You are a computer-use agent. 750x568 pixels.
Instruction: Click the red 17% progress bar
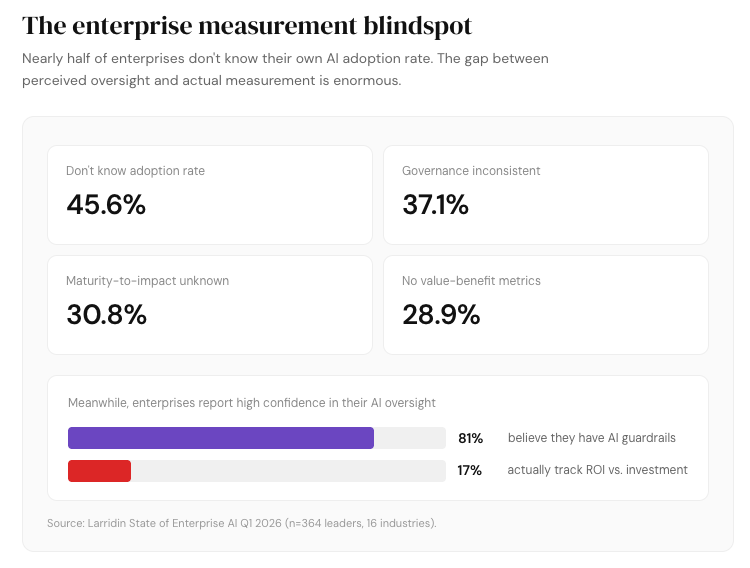[99, 470]
